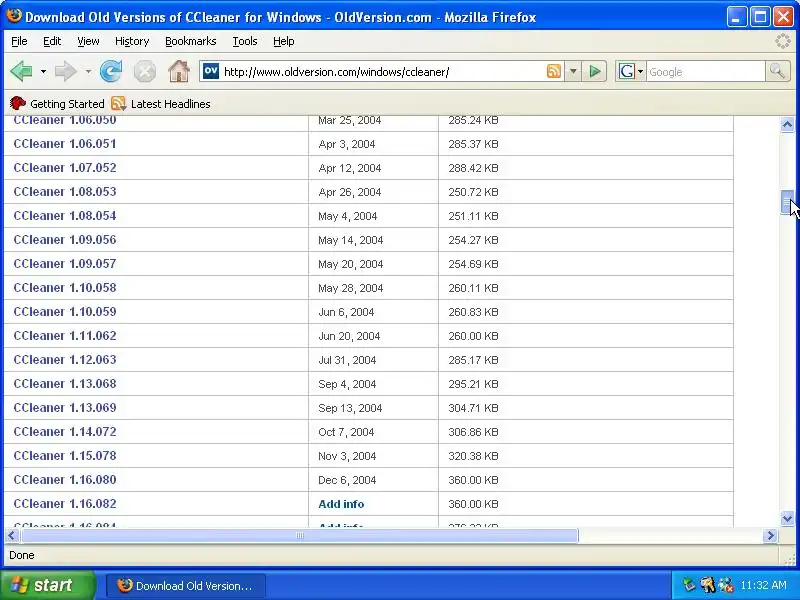
Task: Click the activity throbber icon
Action: coord(783,41)
